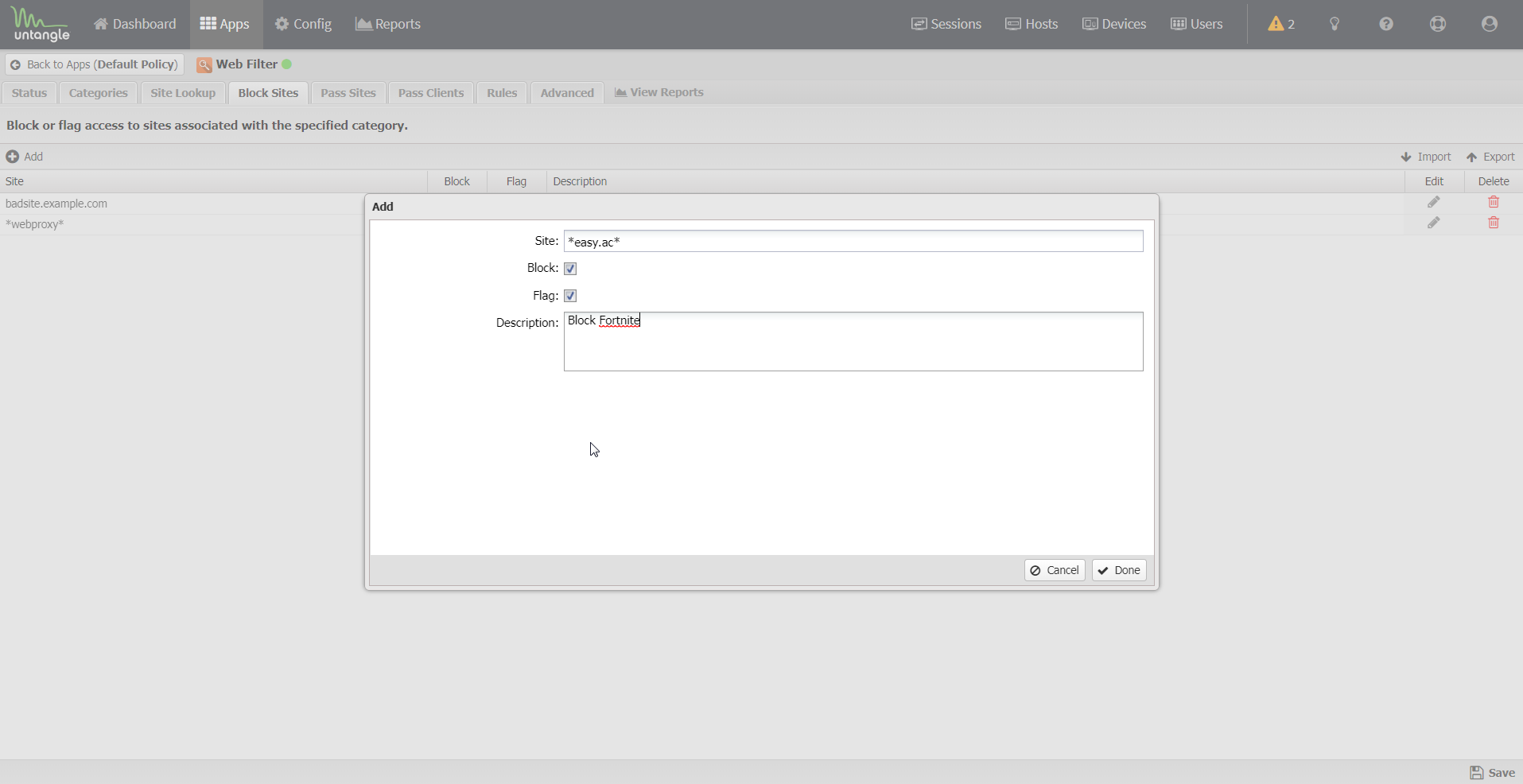
Task: Click the support lifebuoy icon
Action: [1438, 24]
